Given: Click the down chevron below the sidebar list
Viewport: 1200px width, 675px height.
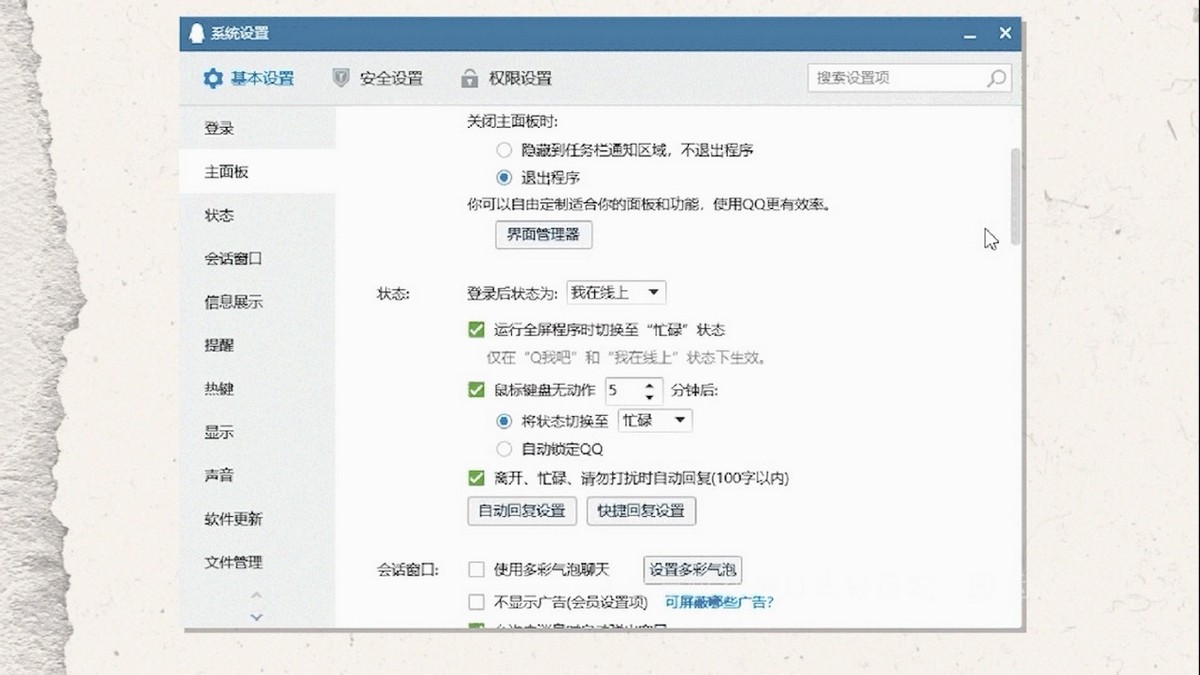Looking at the screenshot, I should pyautogui.click(x=257, y=617).
